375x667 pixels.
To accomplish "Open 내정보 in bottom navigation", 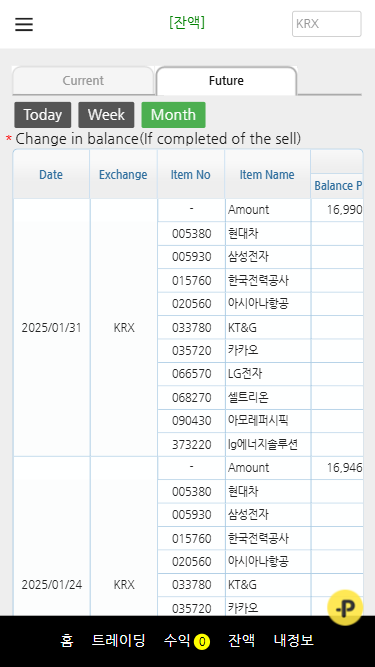I will (x=294, y=640).
